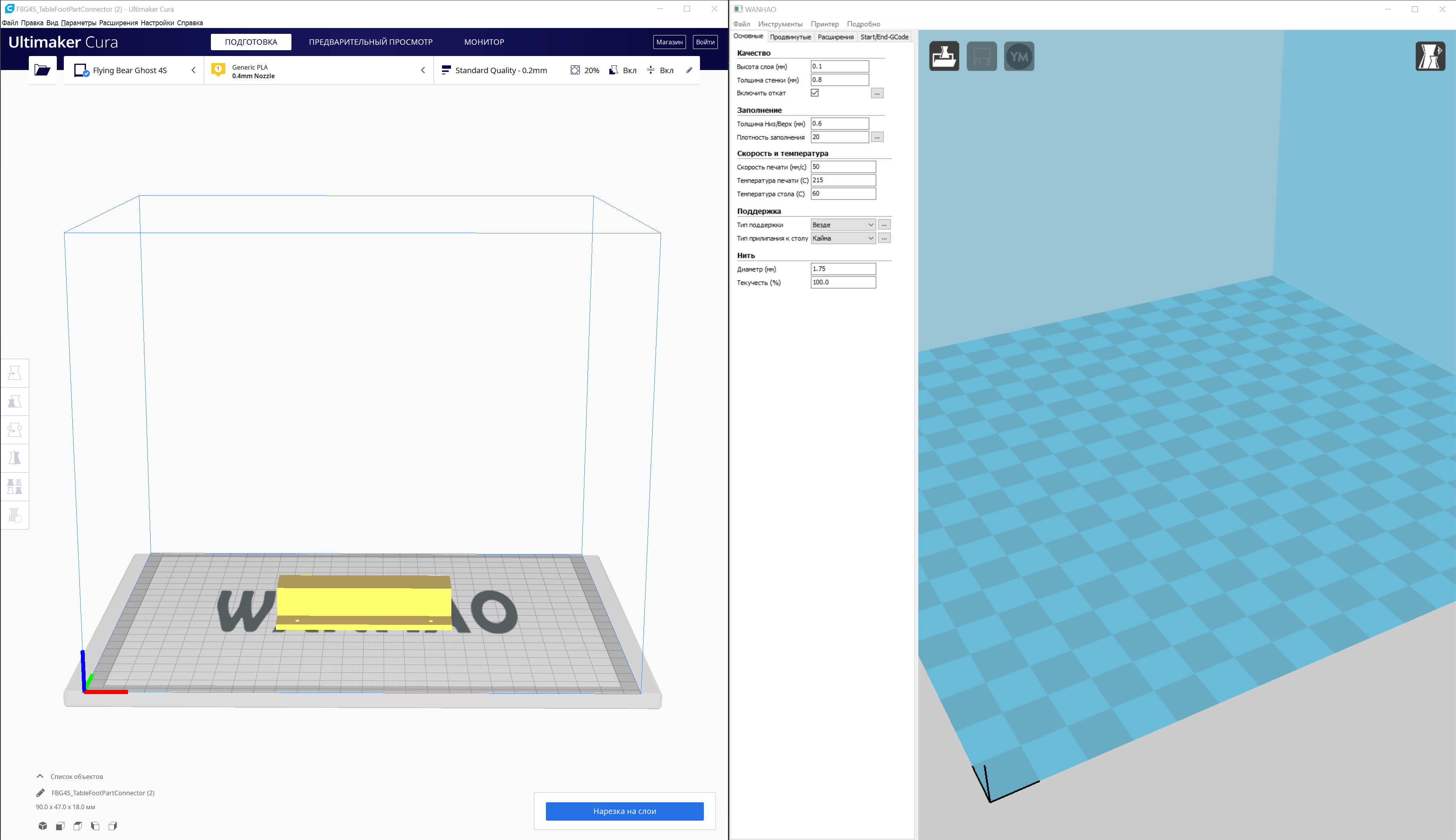This screenshot has height=840, width=1456.
Task: Expand the Generic PLA material selector chevron
Action: [x=423, y=70]
